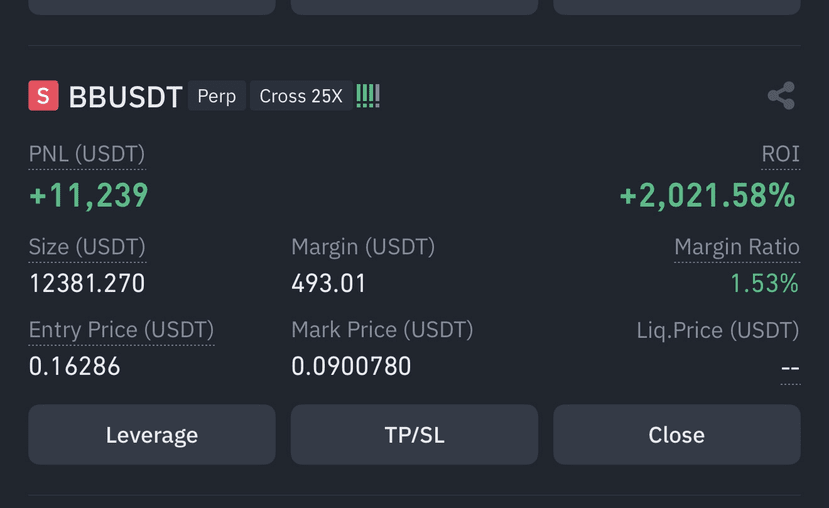Open the Leverage adjustment button
829x508 pixels.
point(152,435)
